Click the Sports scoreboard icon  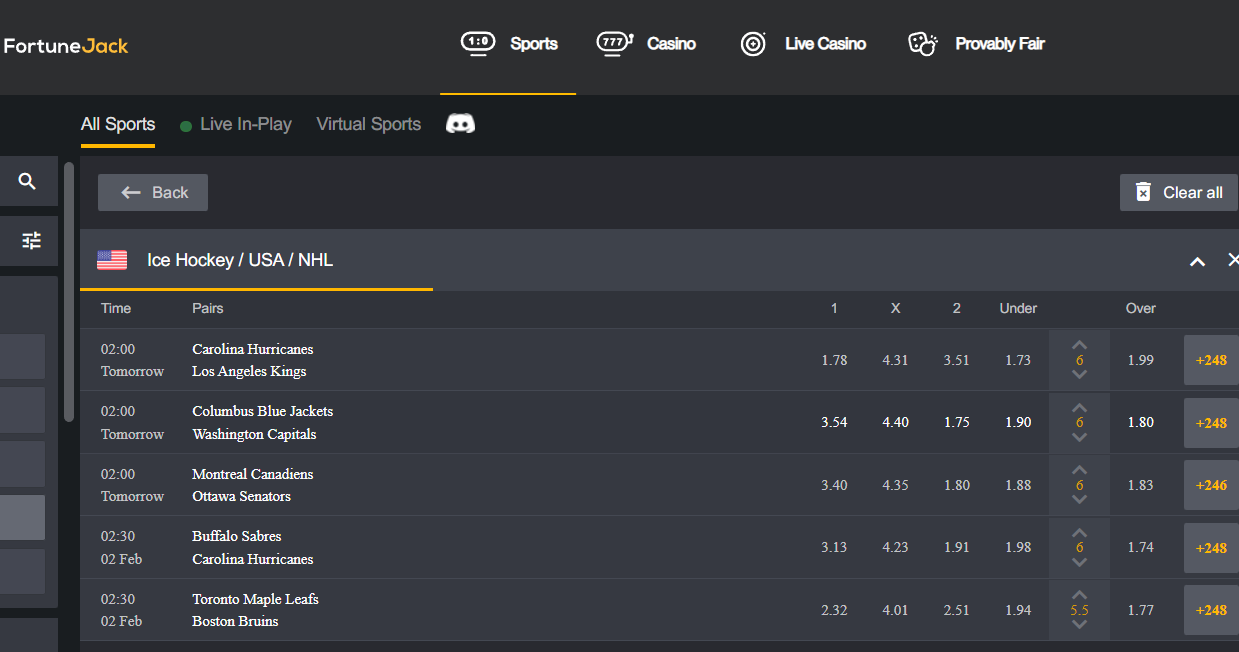point(478,43)
